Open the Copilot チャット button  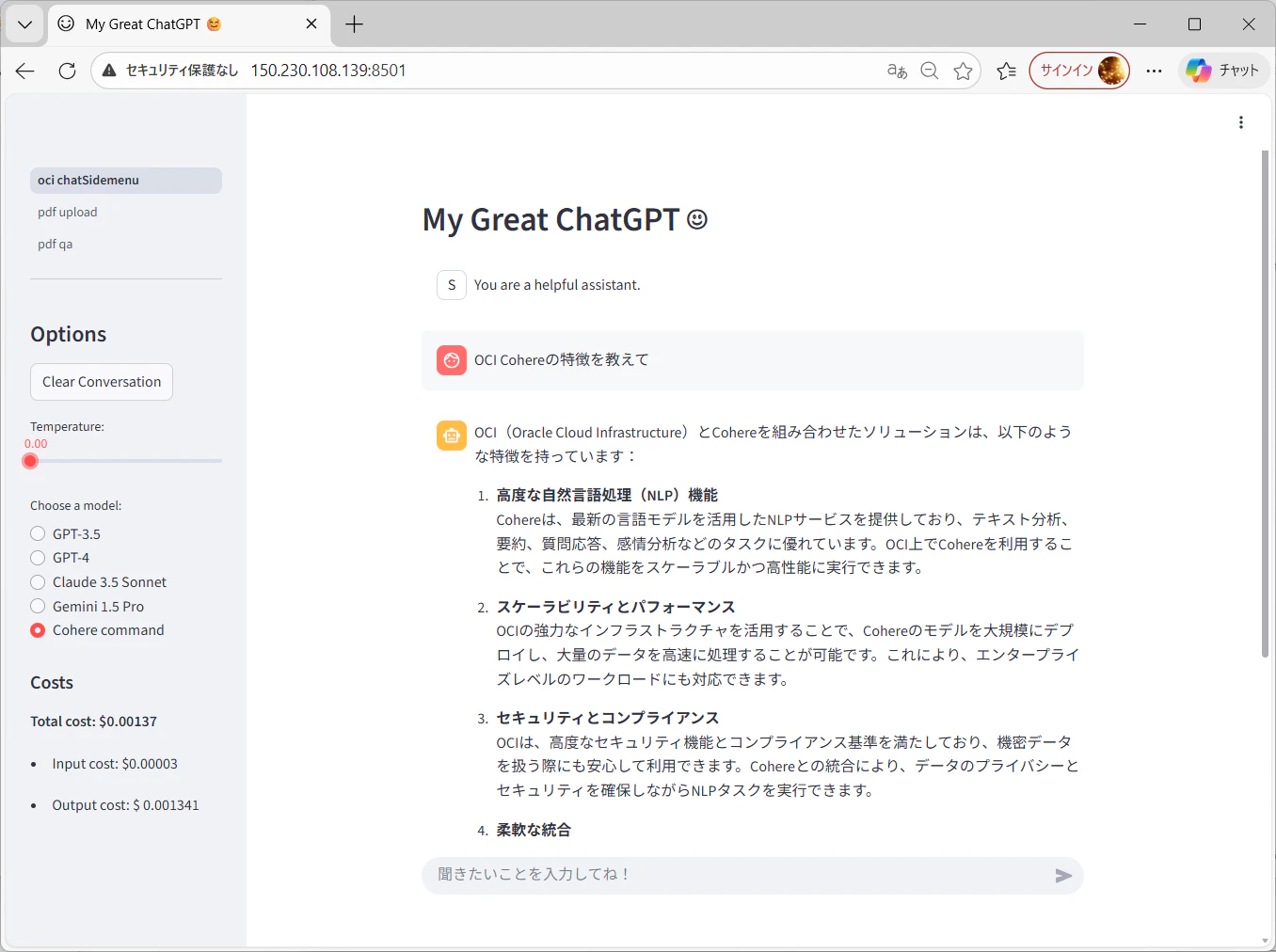pos(1223,71)
